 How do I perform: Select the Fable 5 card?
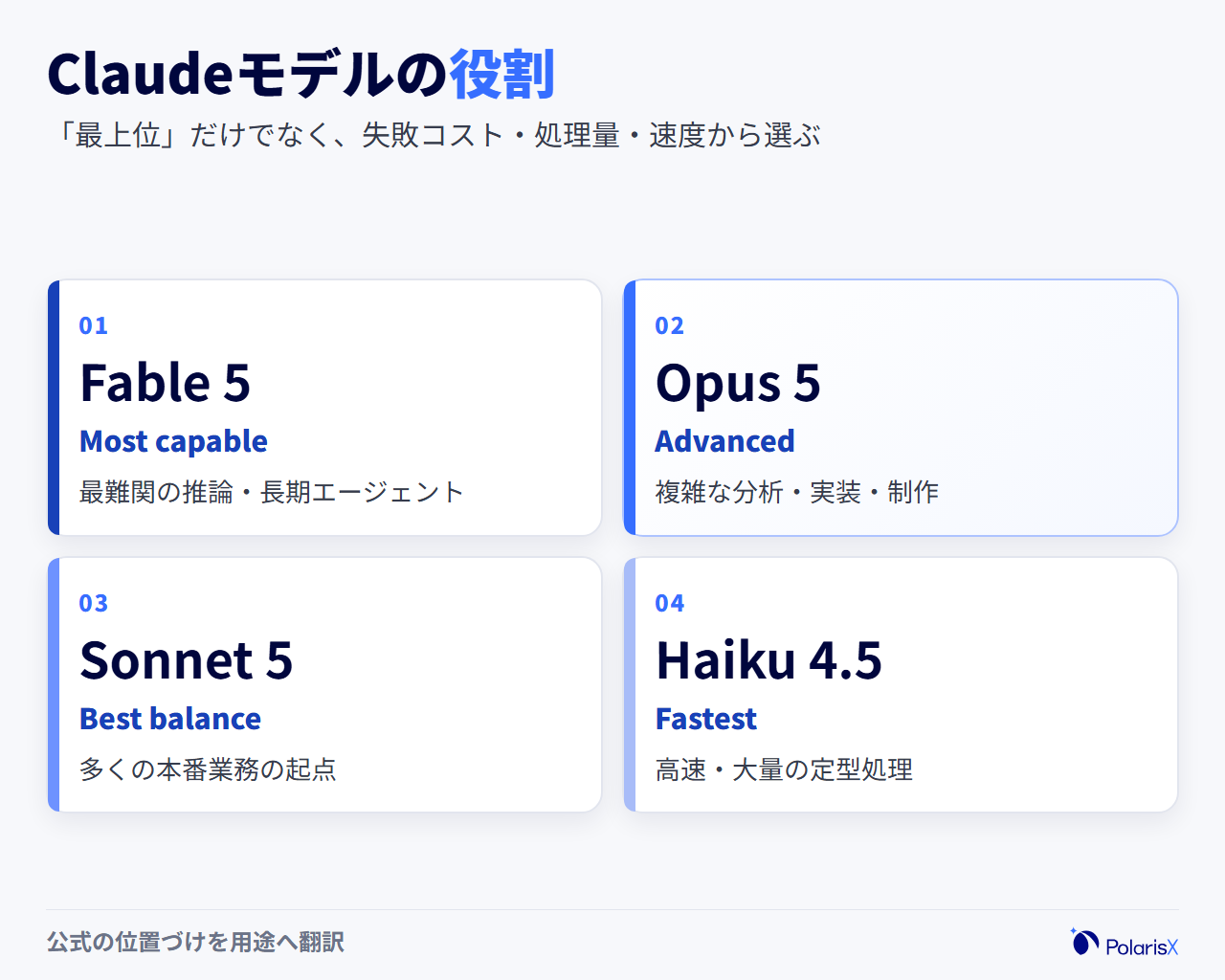click(324, 408)
